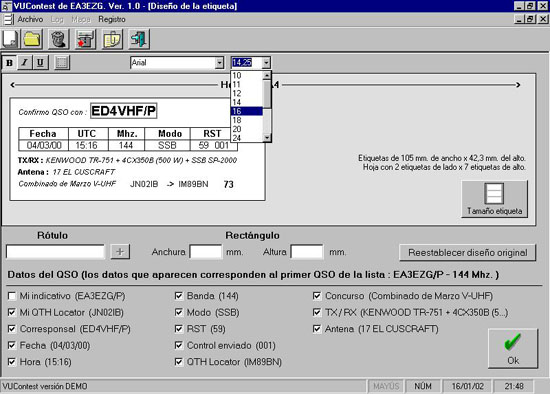This screenshot has height=394, width=550.
Task: Open the Arial font dropdown arrow
Action: [x=219, y=63]
